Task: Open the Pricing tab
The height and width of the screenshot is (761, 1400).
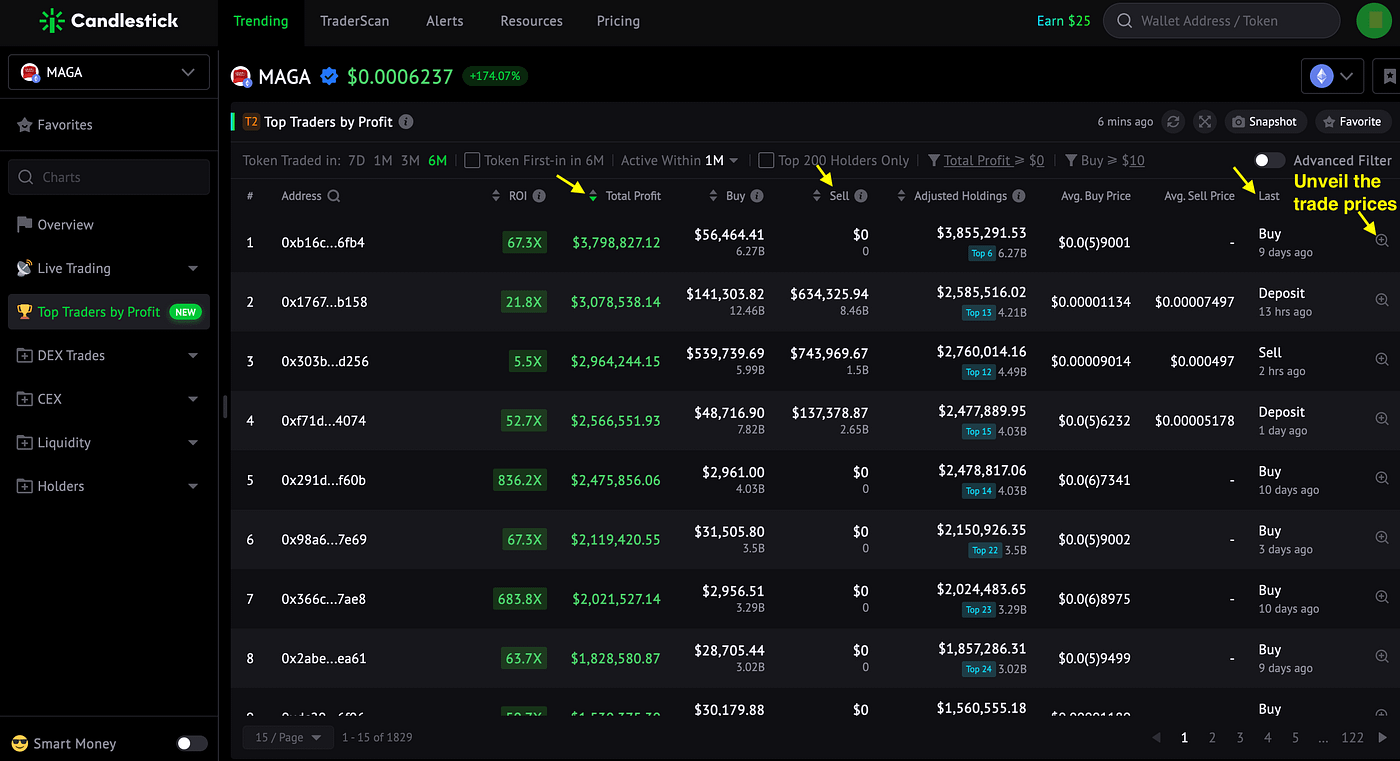Action: coord(618,20)
